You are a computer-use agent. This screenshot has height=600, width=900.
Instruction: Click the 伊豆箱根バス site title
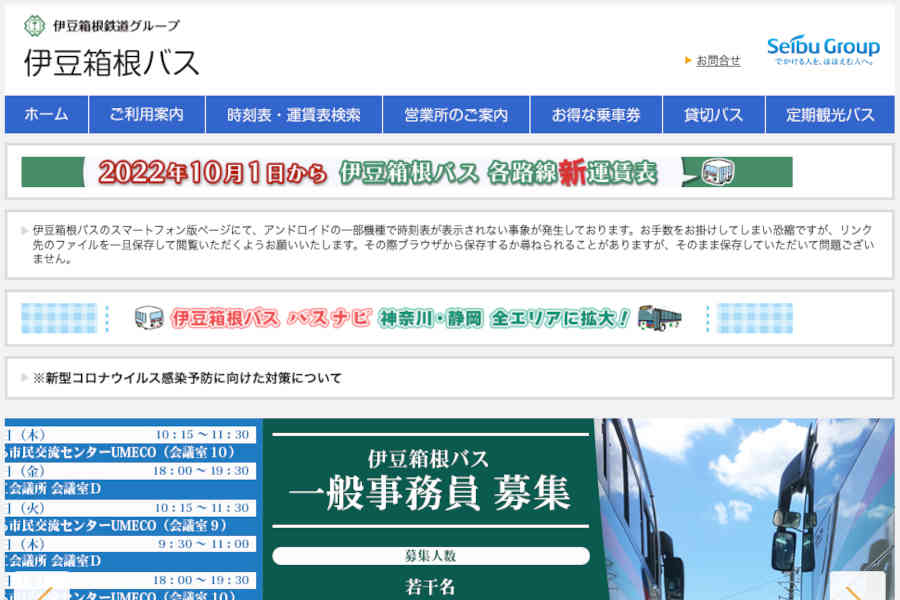click(111, 63)
